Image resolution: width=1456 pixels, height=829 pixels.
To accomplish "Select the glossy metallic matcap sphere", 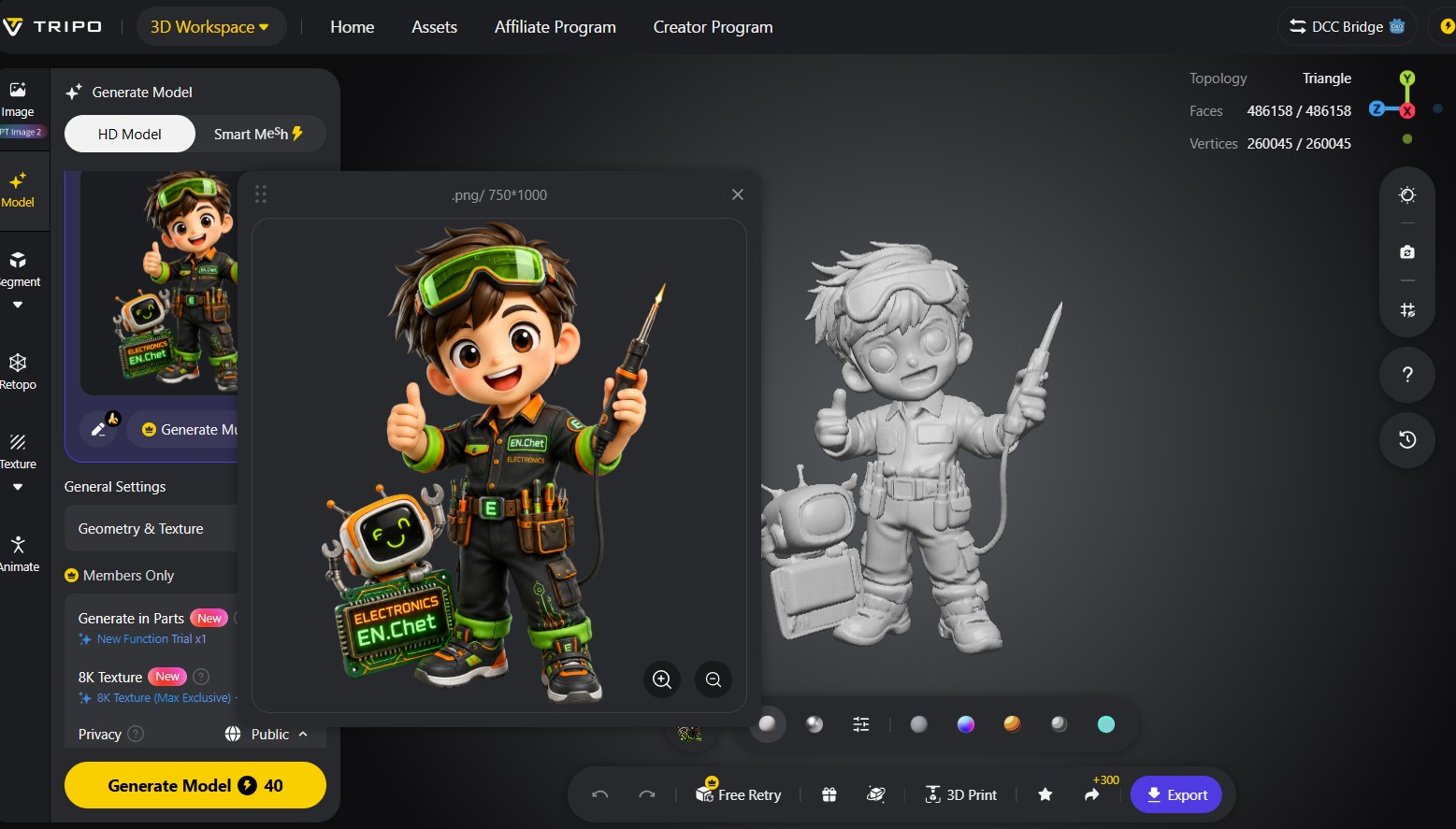I will (814, 724).
